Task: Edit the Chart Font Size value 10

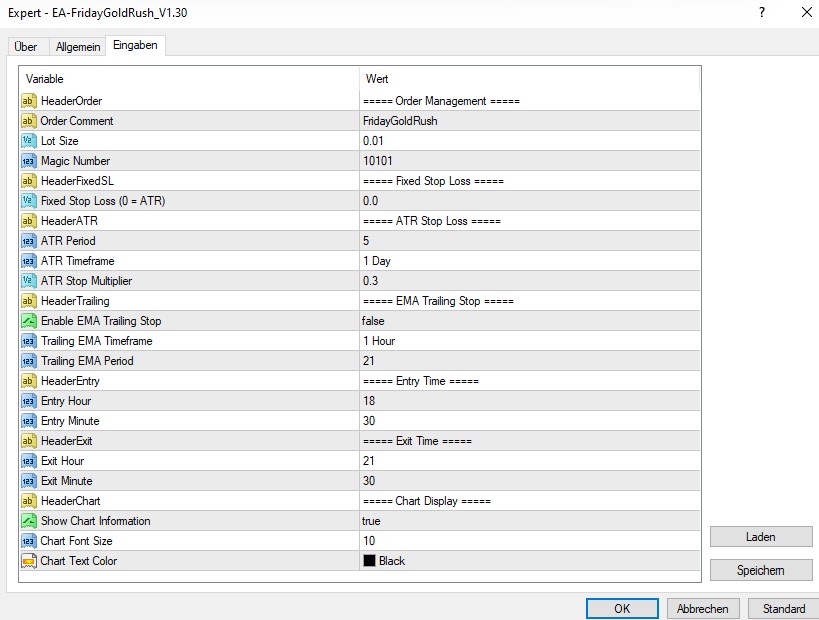Action: pyautogui.click(x=530, y=541)
